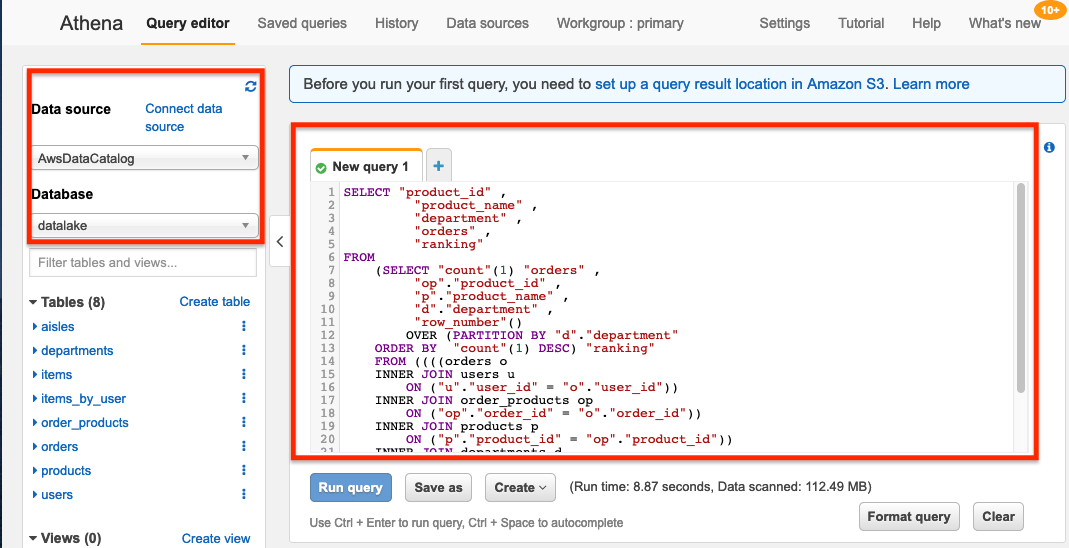
Task: Switch to the Query editor tab
Action: tap(187, 23)
